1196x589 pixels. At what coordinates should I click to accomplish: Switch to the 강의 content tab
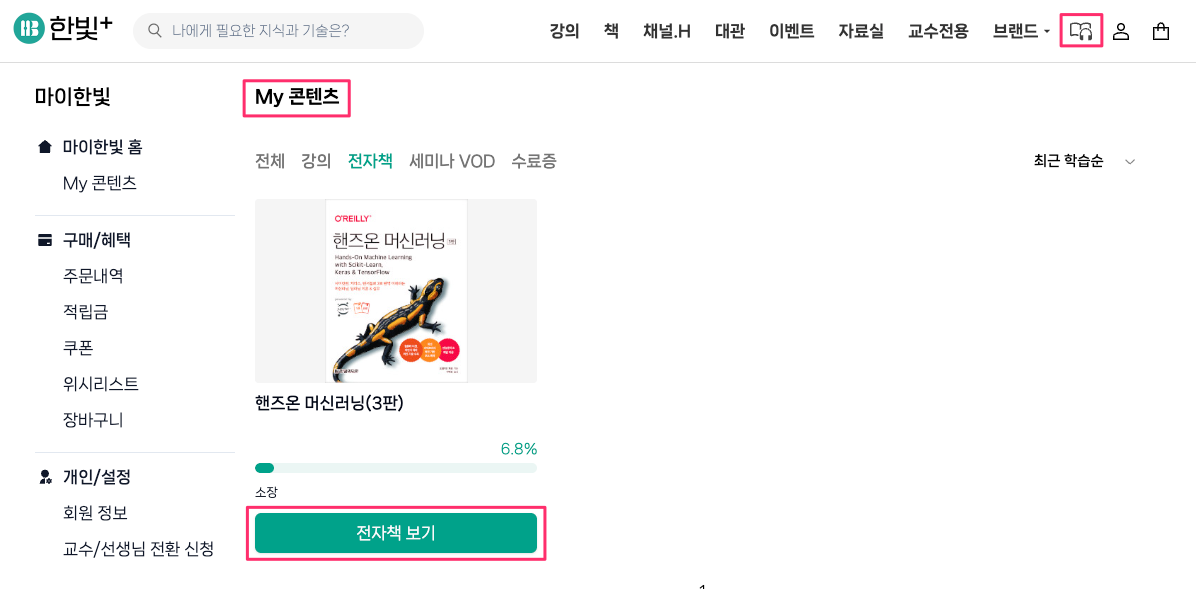click(316, 161)
